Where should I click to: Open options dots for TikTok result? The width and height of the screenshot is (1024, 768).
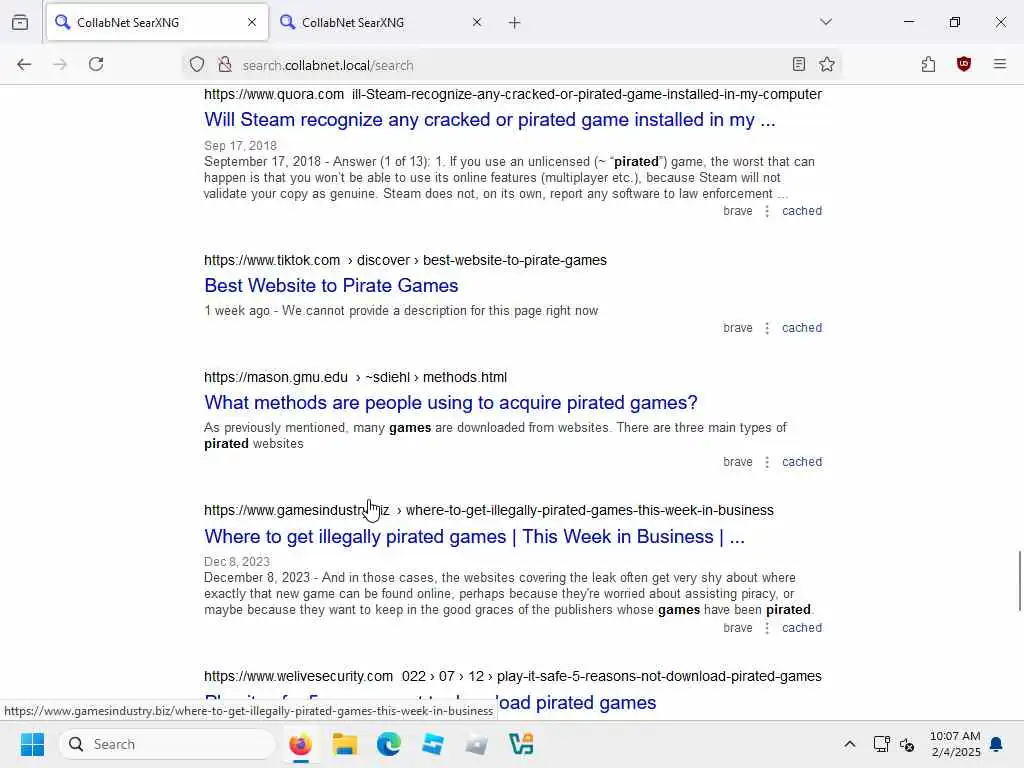(x=767, y=328)
